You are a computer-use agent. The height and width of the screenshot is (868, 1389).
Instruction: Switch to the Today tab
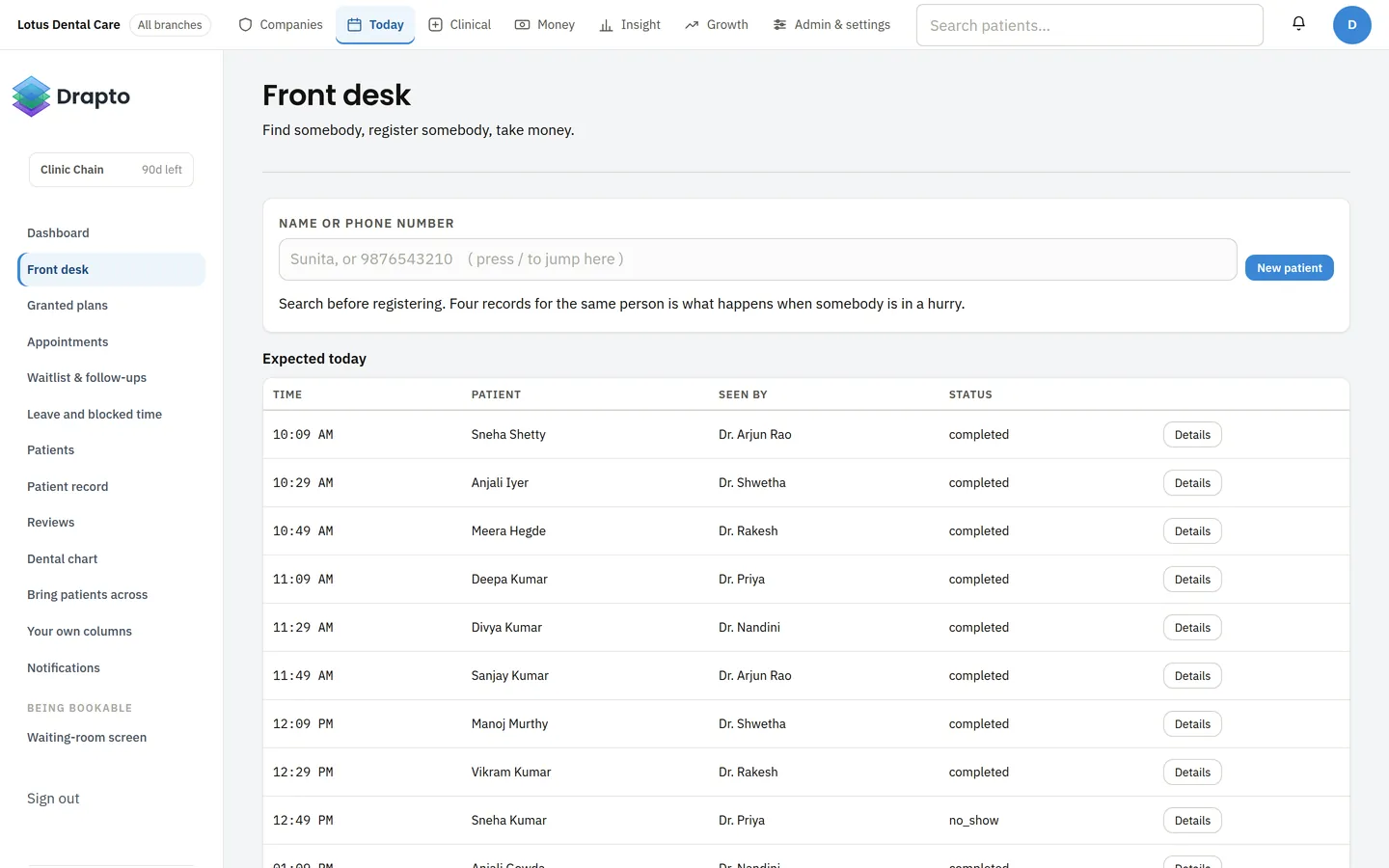pyautogui.click(x=375, y=25)
